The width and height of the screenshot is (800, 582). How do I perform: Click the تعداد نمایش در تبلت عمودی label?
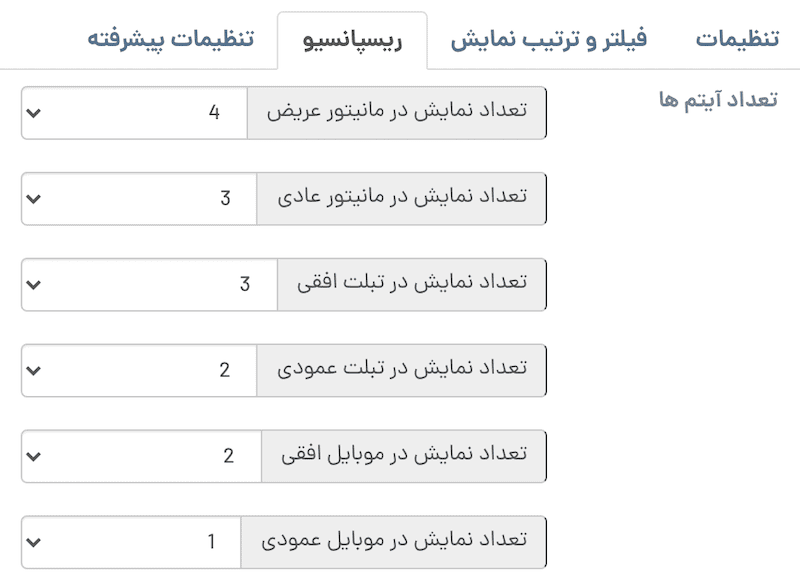pyautogui.click(x=401, y=370)
